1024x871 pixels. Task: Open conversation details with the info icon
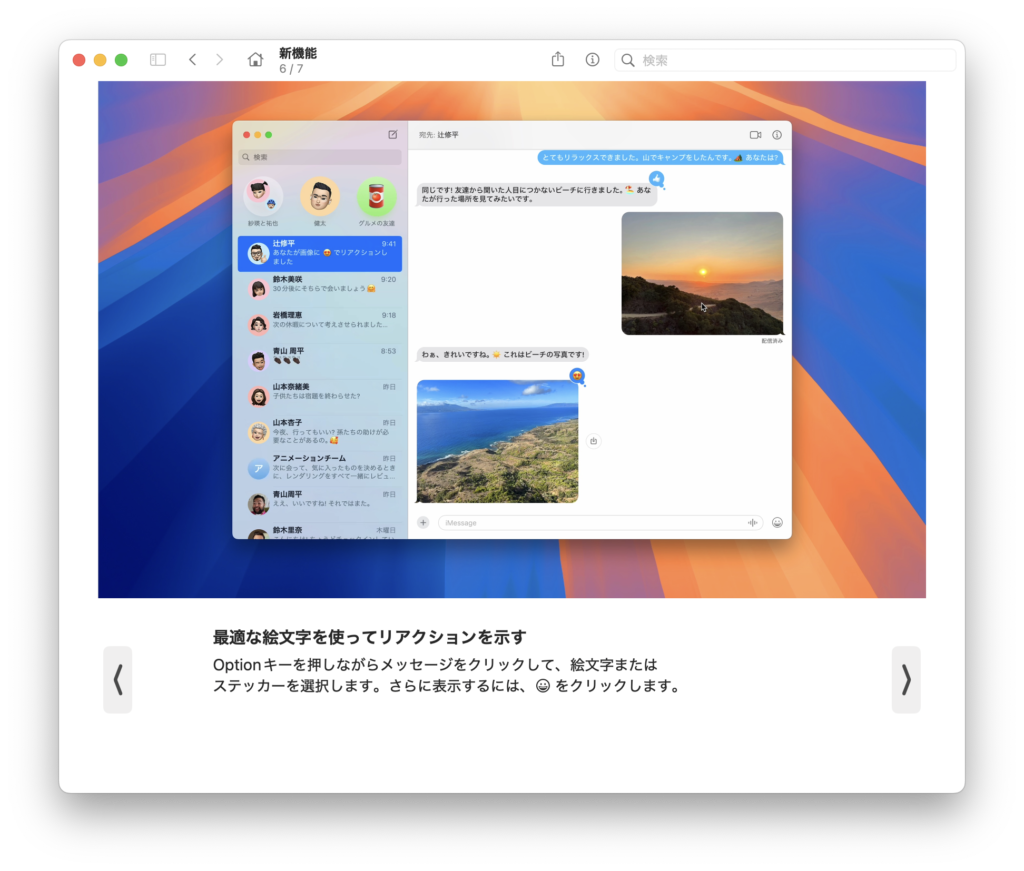(778, 134)
